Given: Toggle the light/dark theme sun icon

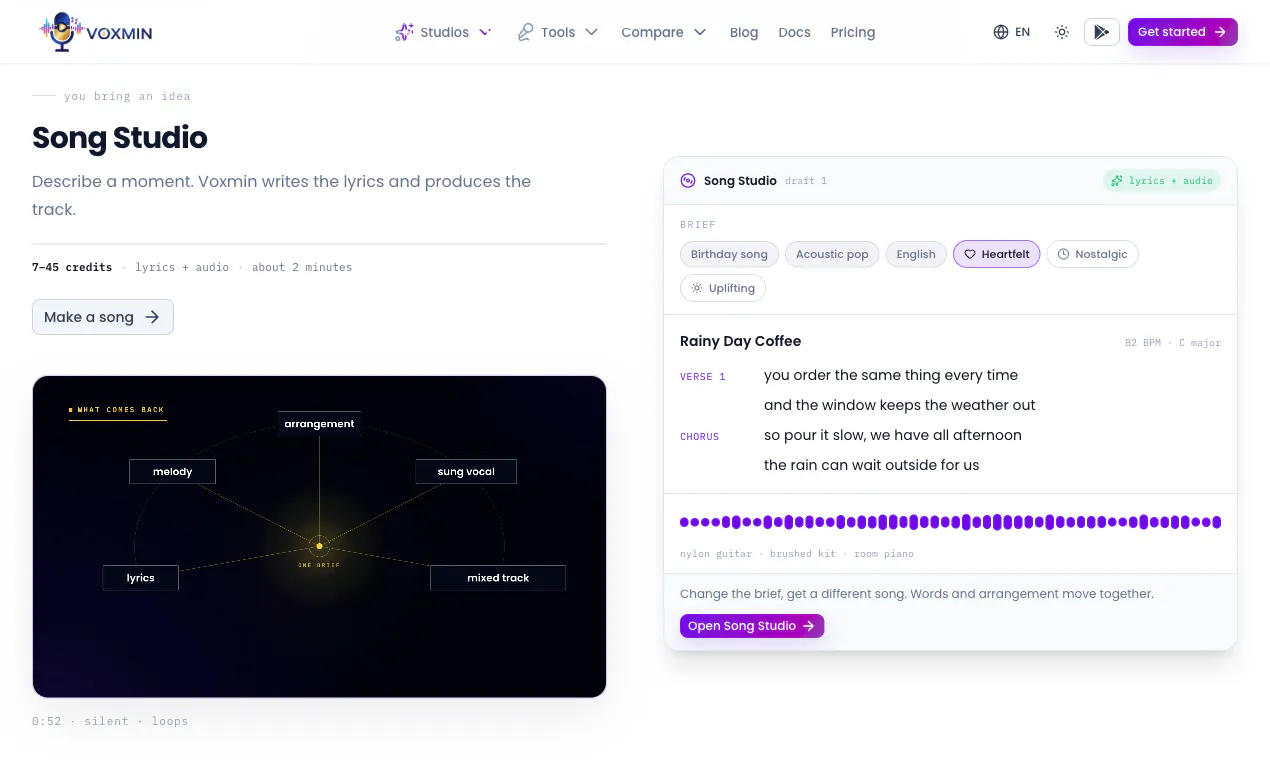Looking at the screenshot, I should pyautogui.click(x=1062, y=32).
